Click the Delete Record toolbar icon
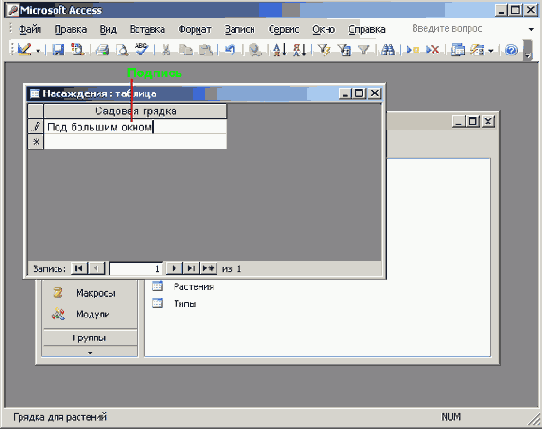Screen dimensions: 542x429 (432, 50)
